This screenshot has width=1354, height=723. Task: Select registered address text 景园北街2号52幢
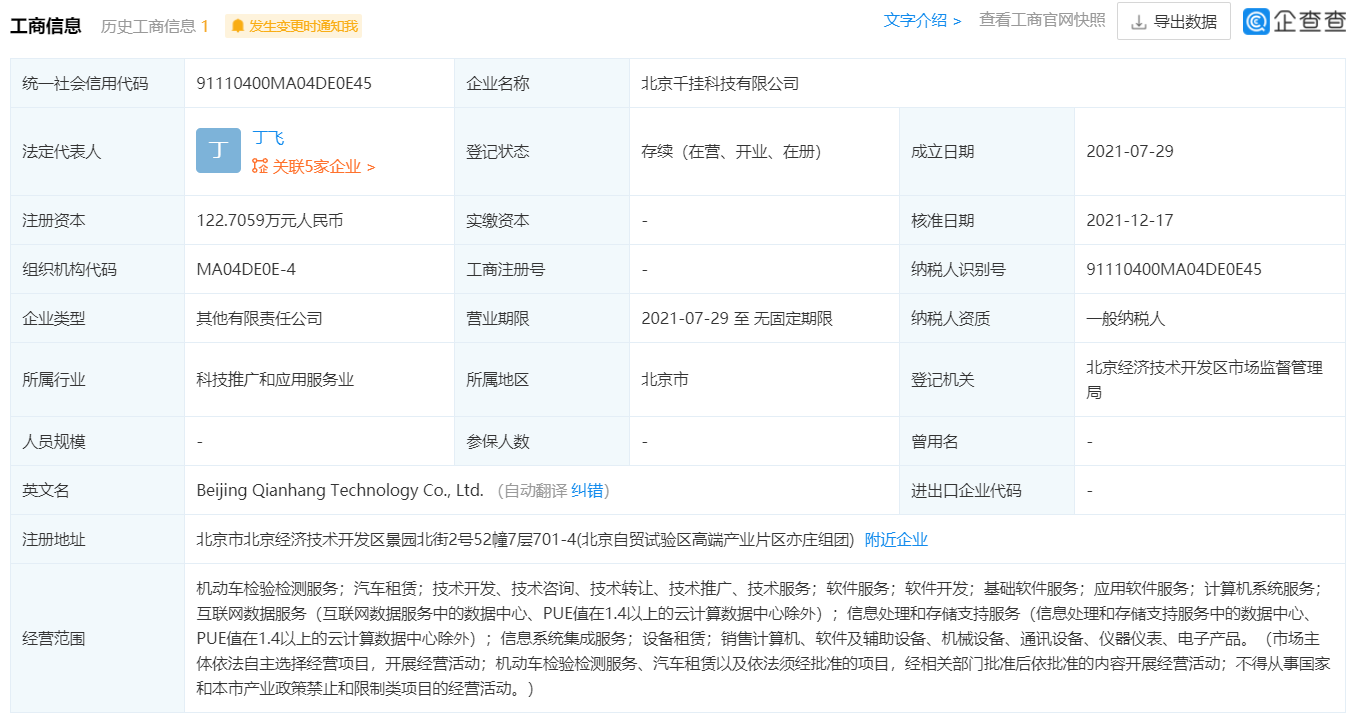point(484,540)
